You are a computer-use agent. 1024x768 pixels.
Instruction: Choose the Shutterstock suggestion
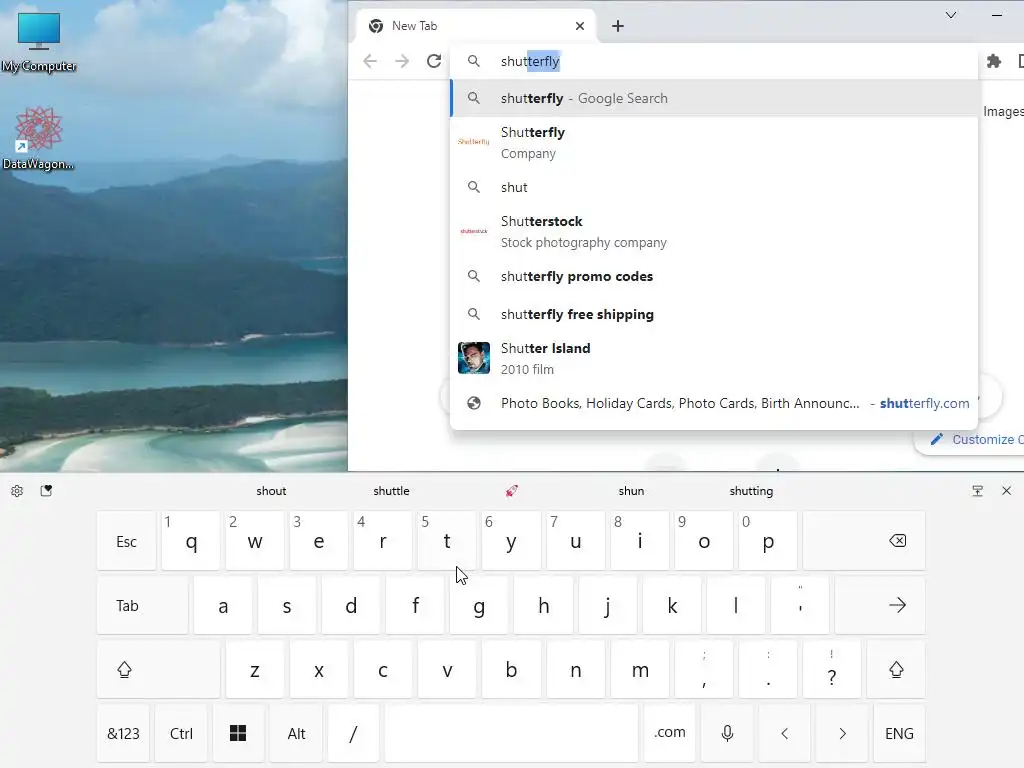[x=714, y=232]
